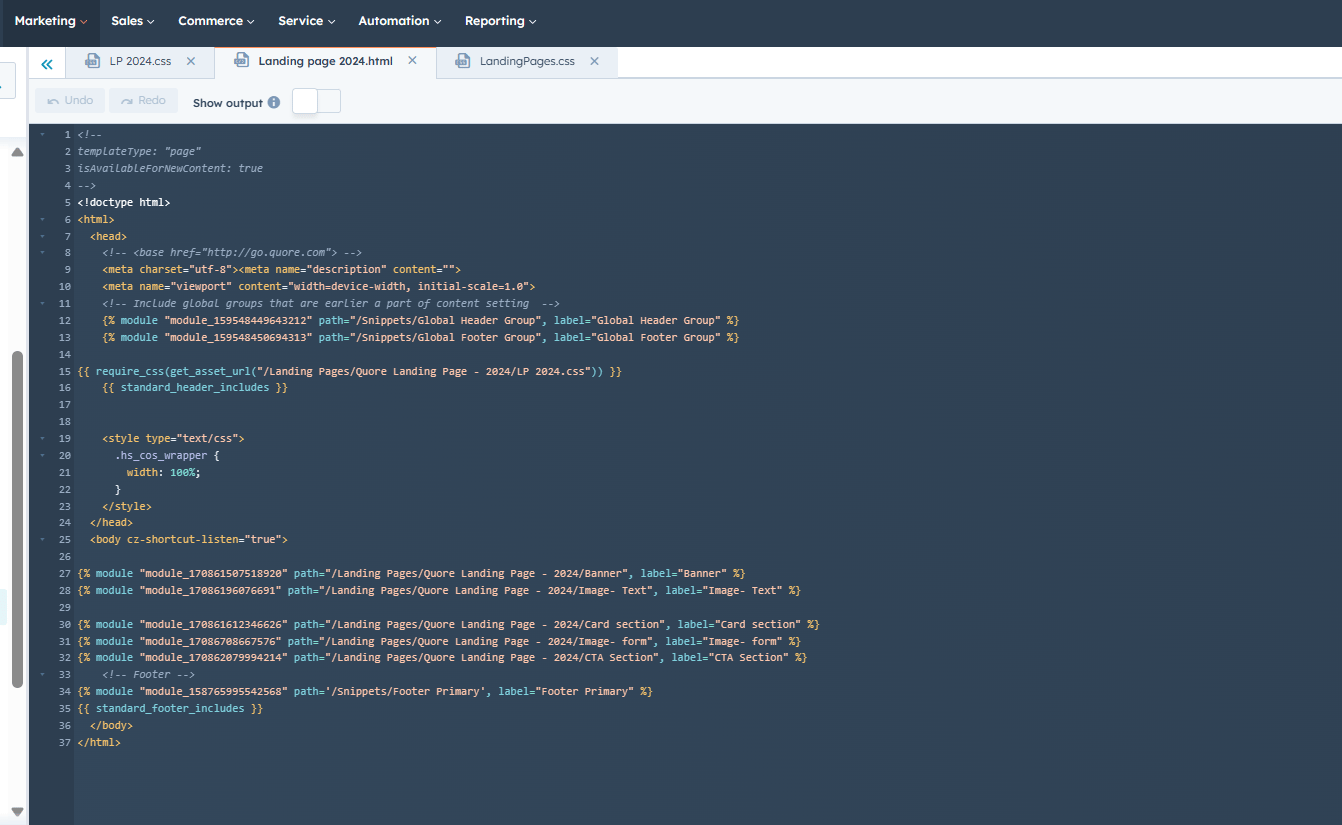Click the Image- form module line
The width and height of the screenshot is (1342, 825).
[x=439, y=641]
